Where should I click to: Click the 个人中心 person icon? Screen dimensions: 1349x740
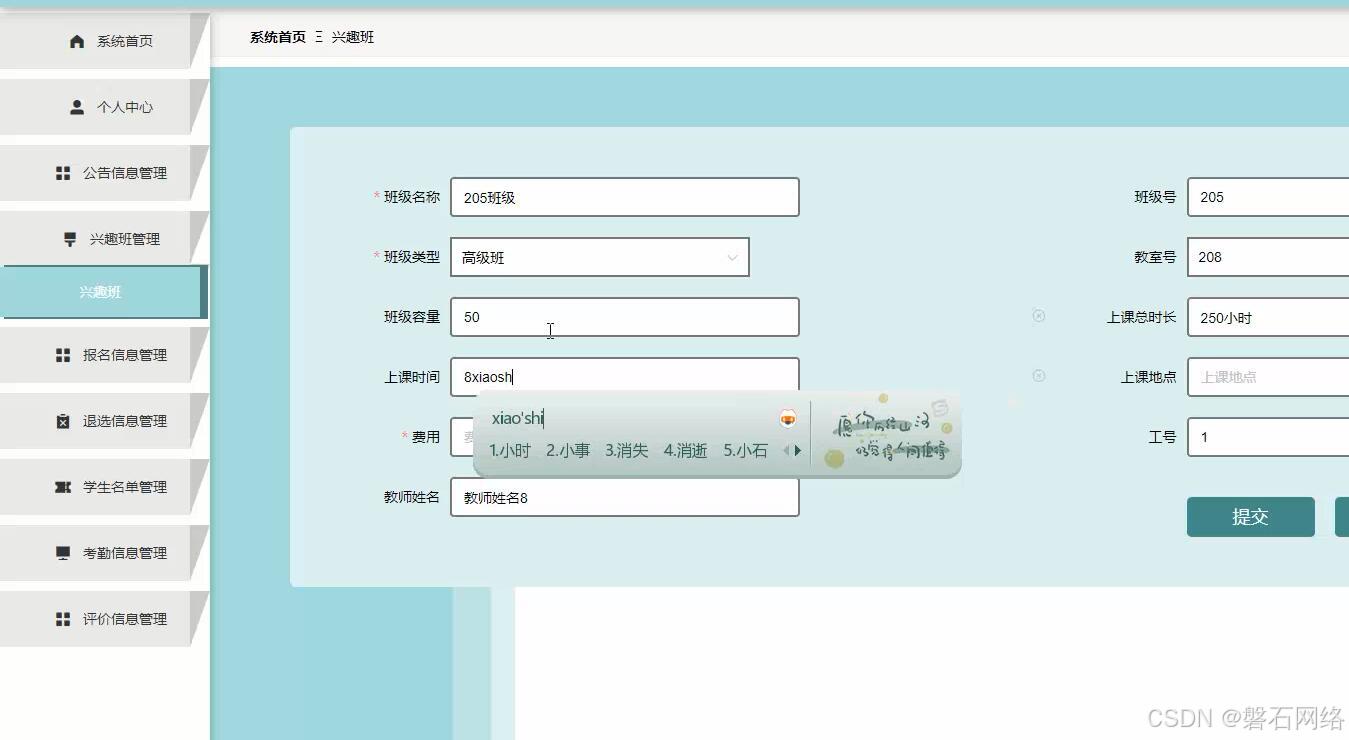(76, 106)
